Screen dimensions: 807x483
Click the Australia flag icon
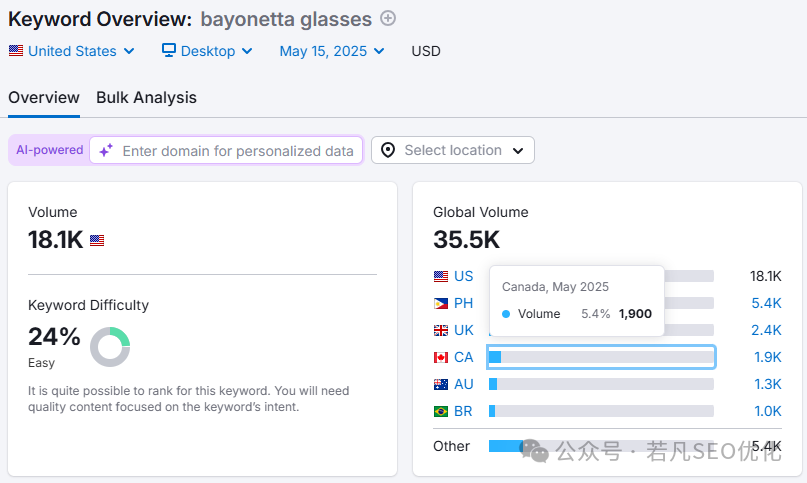coord(441,384)
